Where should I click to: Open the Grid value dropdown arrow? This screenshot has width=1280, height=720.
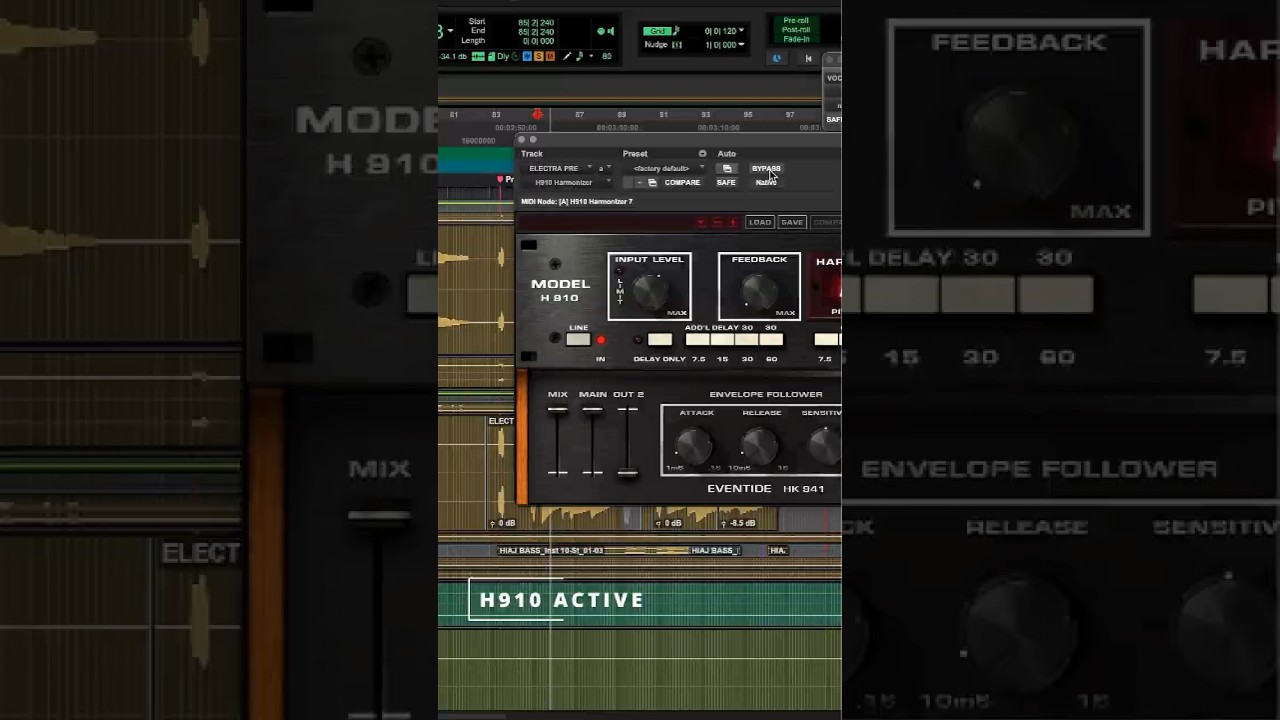coord(741,31)
